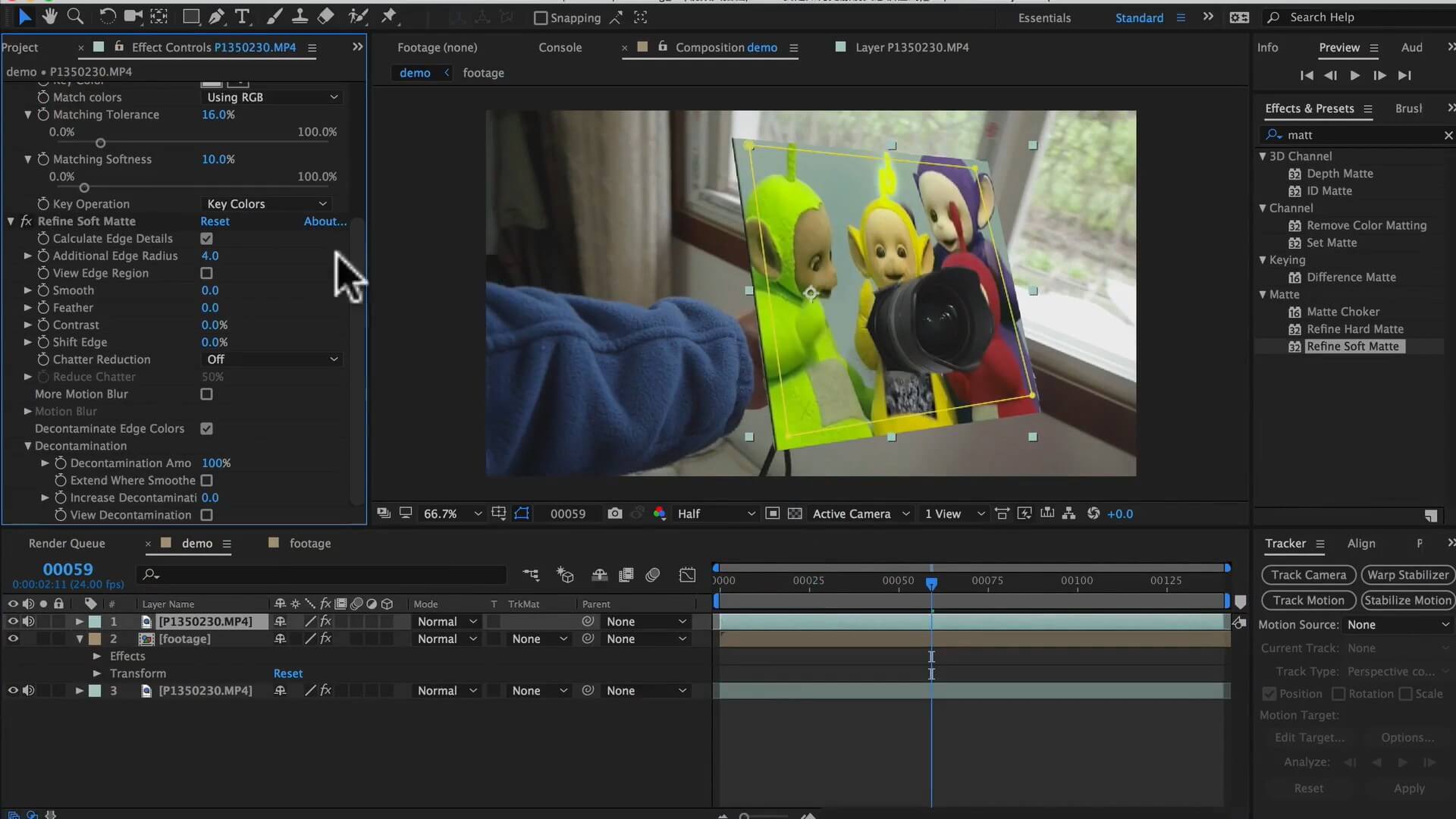Viewport: 1456px width, 819px height.
Task: Expand the Additional Edge Radius property
Action: [x=28, y=256]
